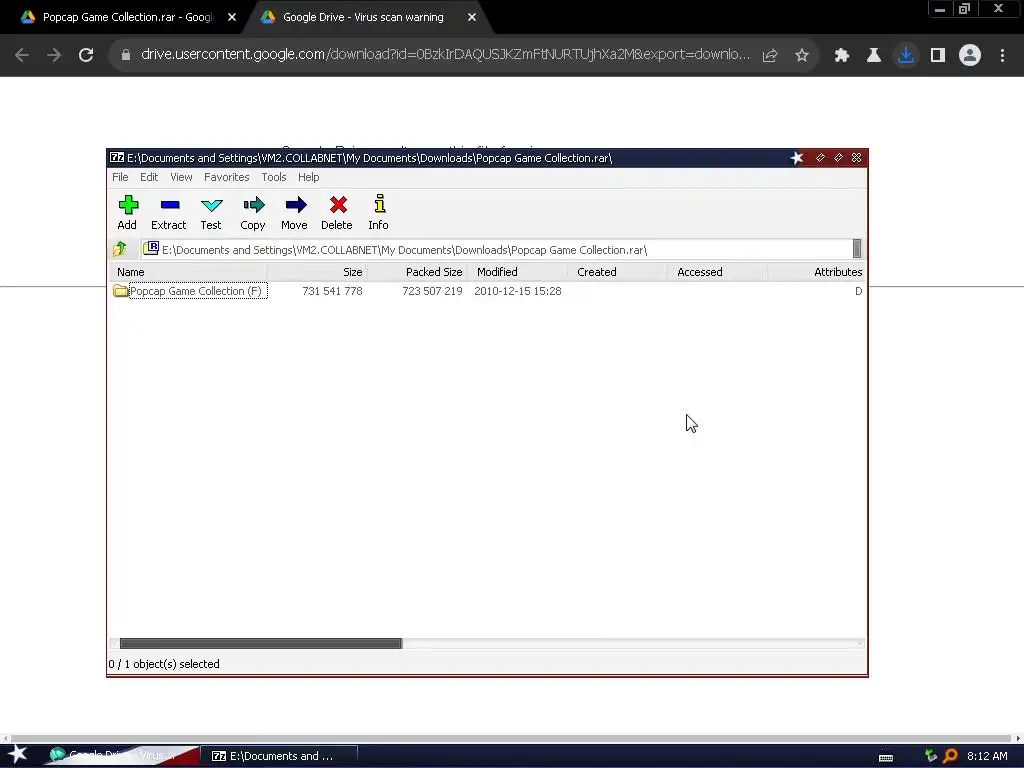Toggle the browser side panel
The image size is (1024, 768).
click(x=938, y=56)
